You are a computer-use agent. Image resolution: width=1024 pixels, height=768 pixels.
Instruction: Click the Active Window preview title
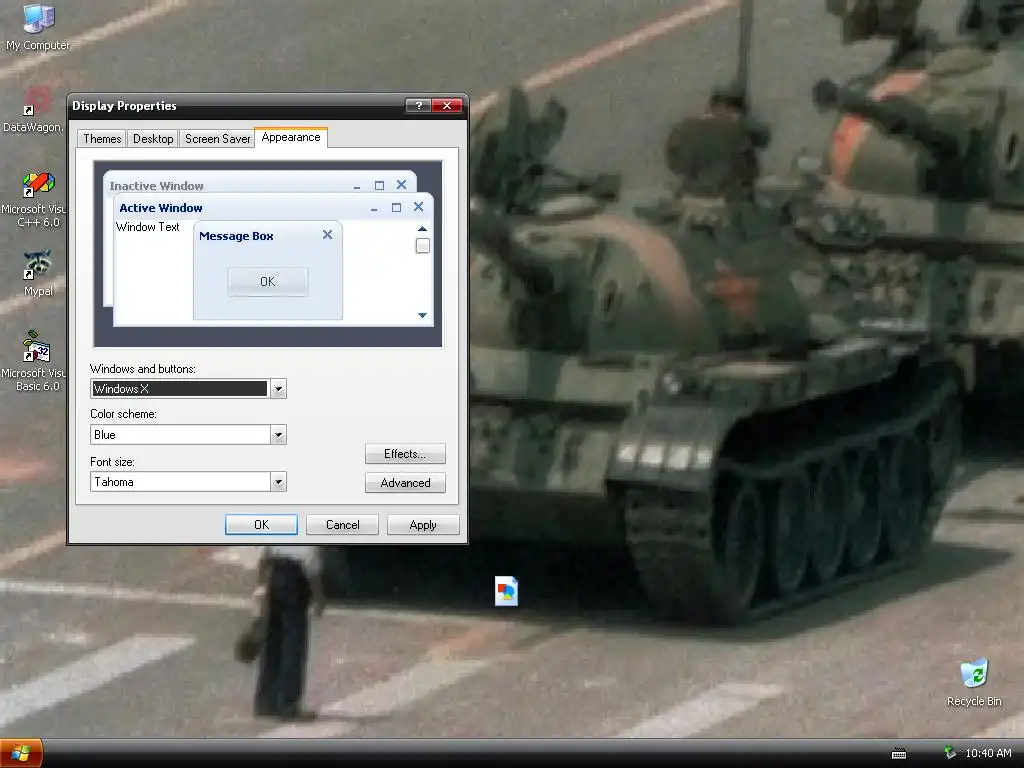point(161,208)
